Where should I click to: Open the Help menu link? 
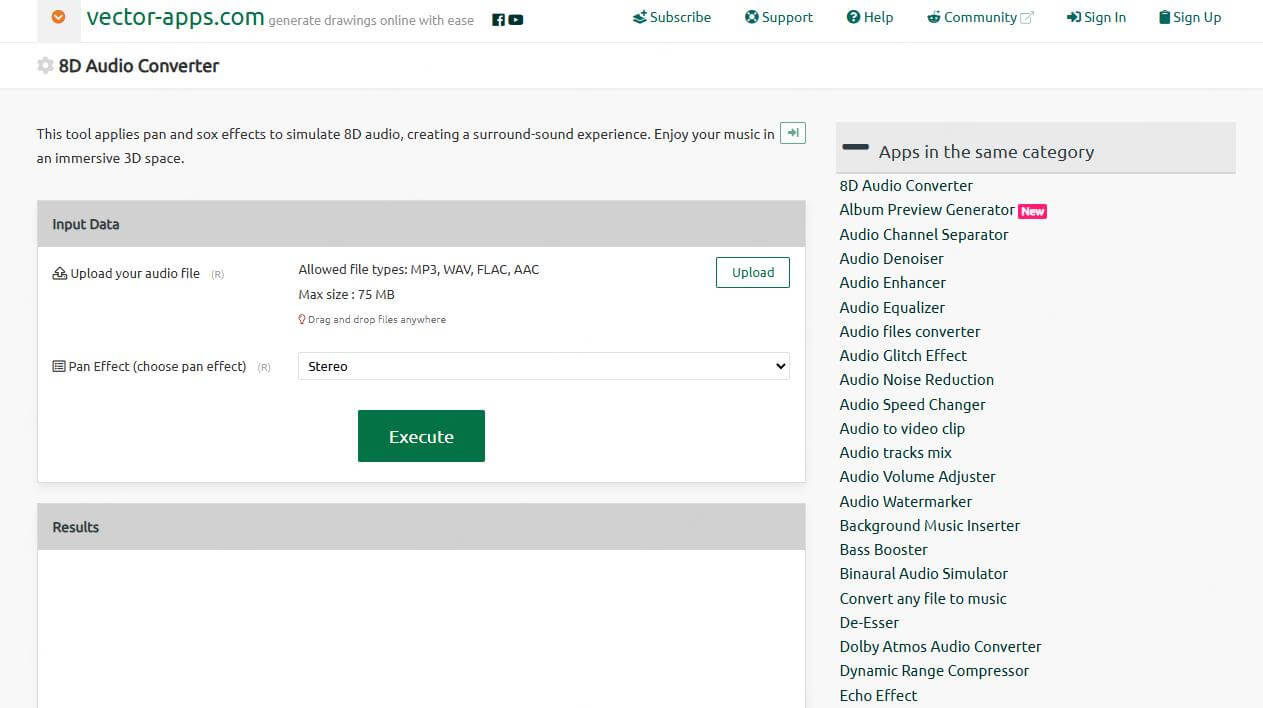click(x=870, y=17)
